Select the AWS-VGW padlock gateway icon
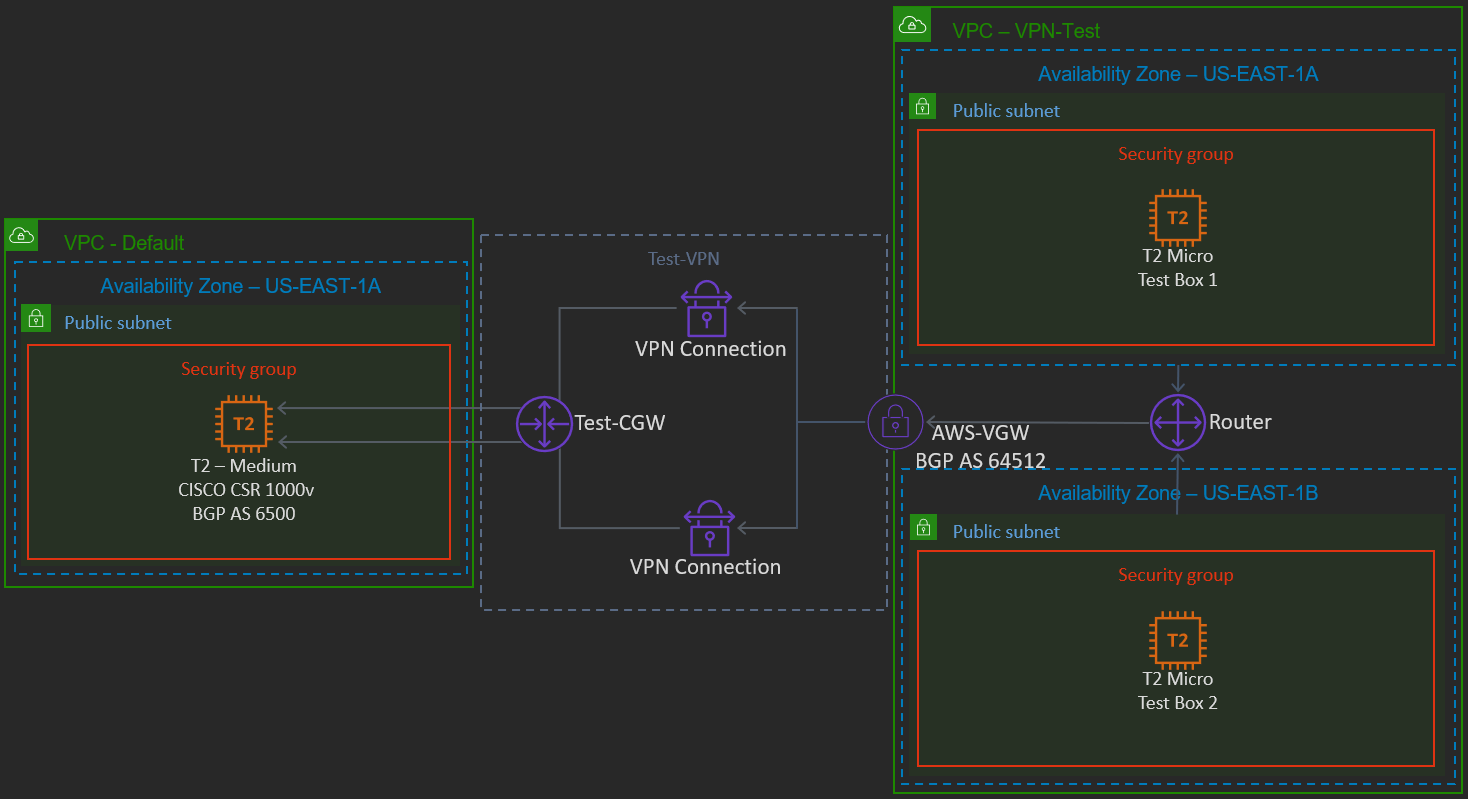Screen dimensions: 1468x799 [x=894, y=423]
